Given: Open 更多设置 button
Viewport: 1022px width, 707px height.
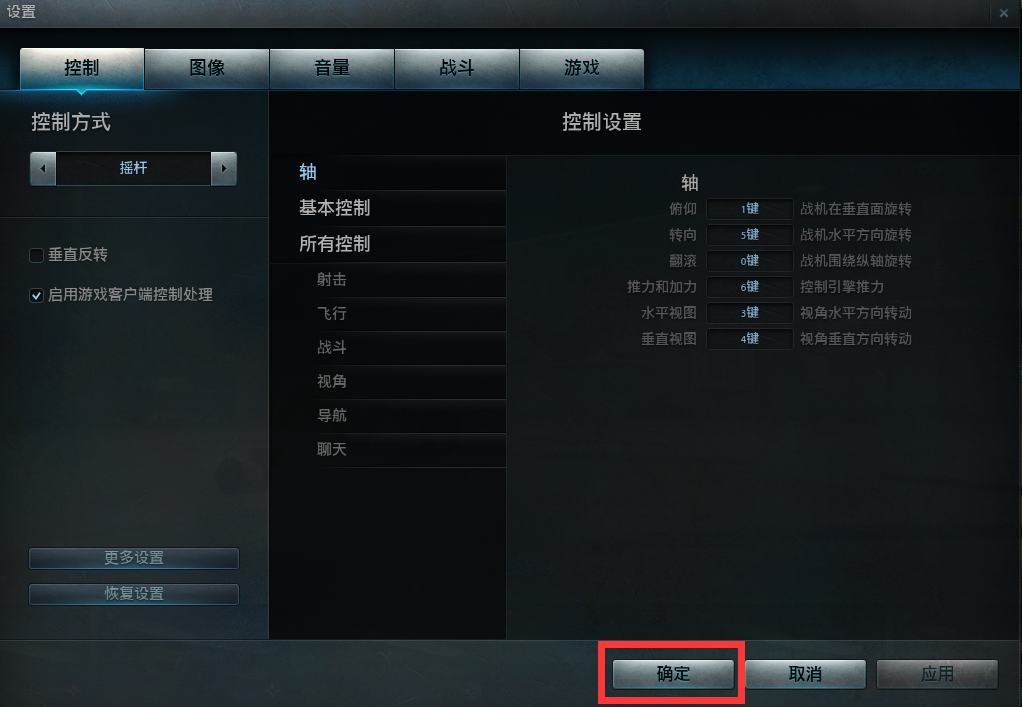Looking at the screenshot, I should (134, 558).
